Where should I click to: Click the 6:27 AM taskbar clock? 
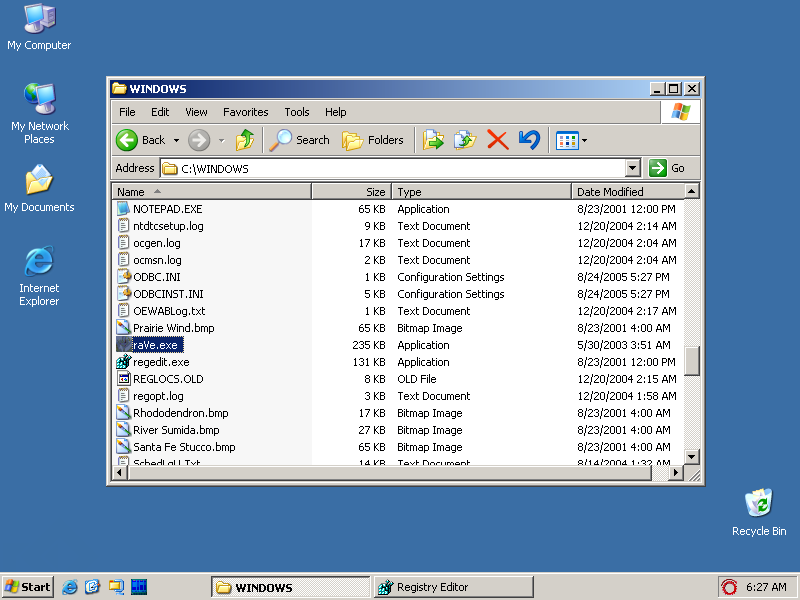(766, 587)
